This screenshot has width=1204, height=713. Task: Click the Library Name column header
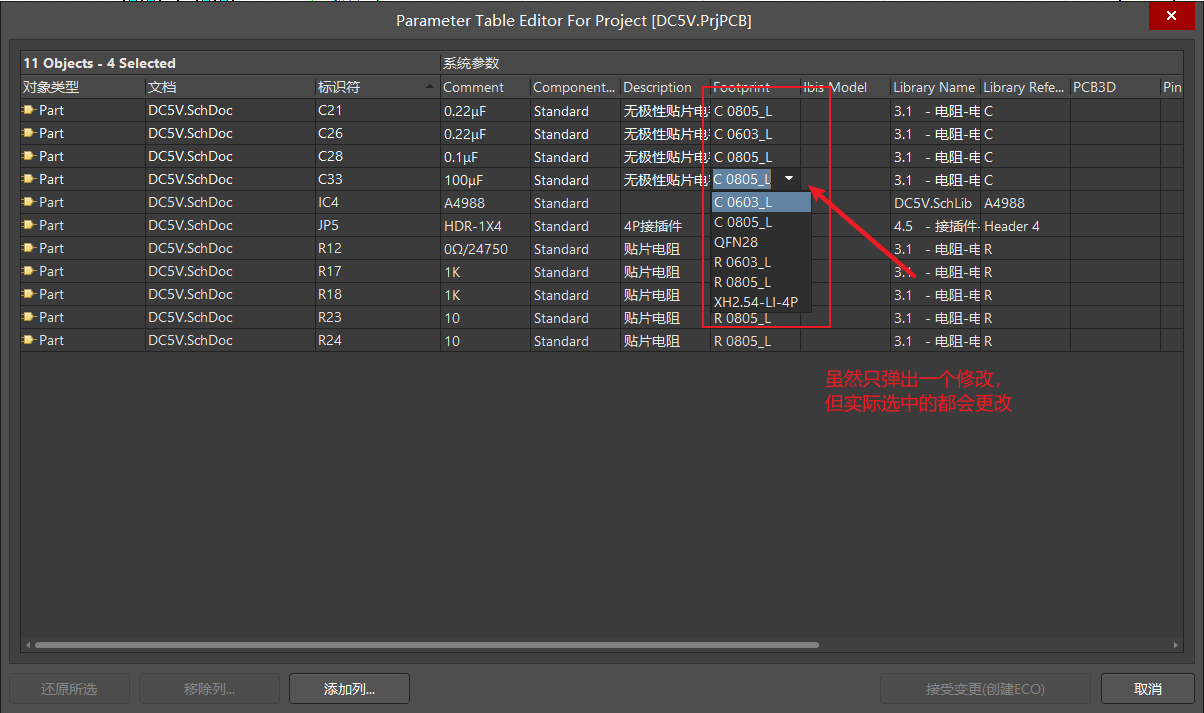coord(935,87)
